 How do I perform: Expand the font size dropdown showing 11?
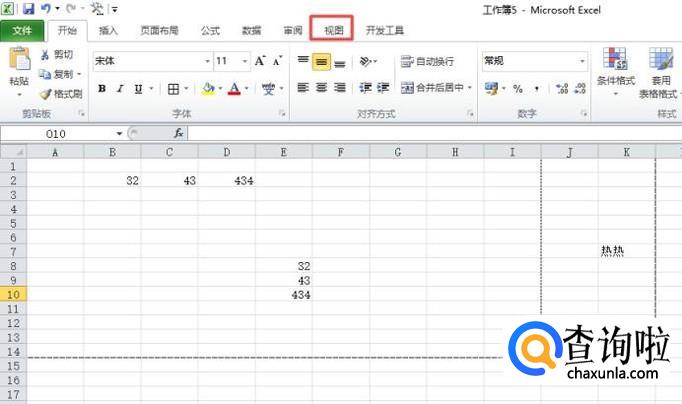[x=245, y=61]
